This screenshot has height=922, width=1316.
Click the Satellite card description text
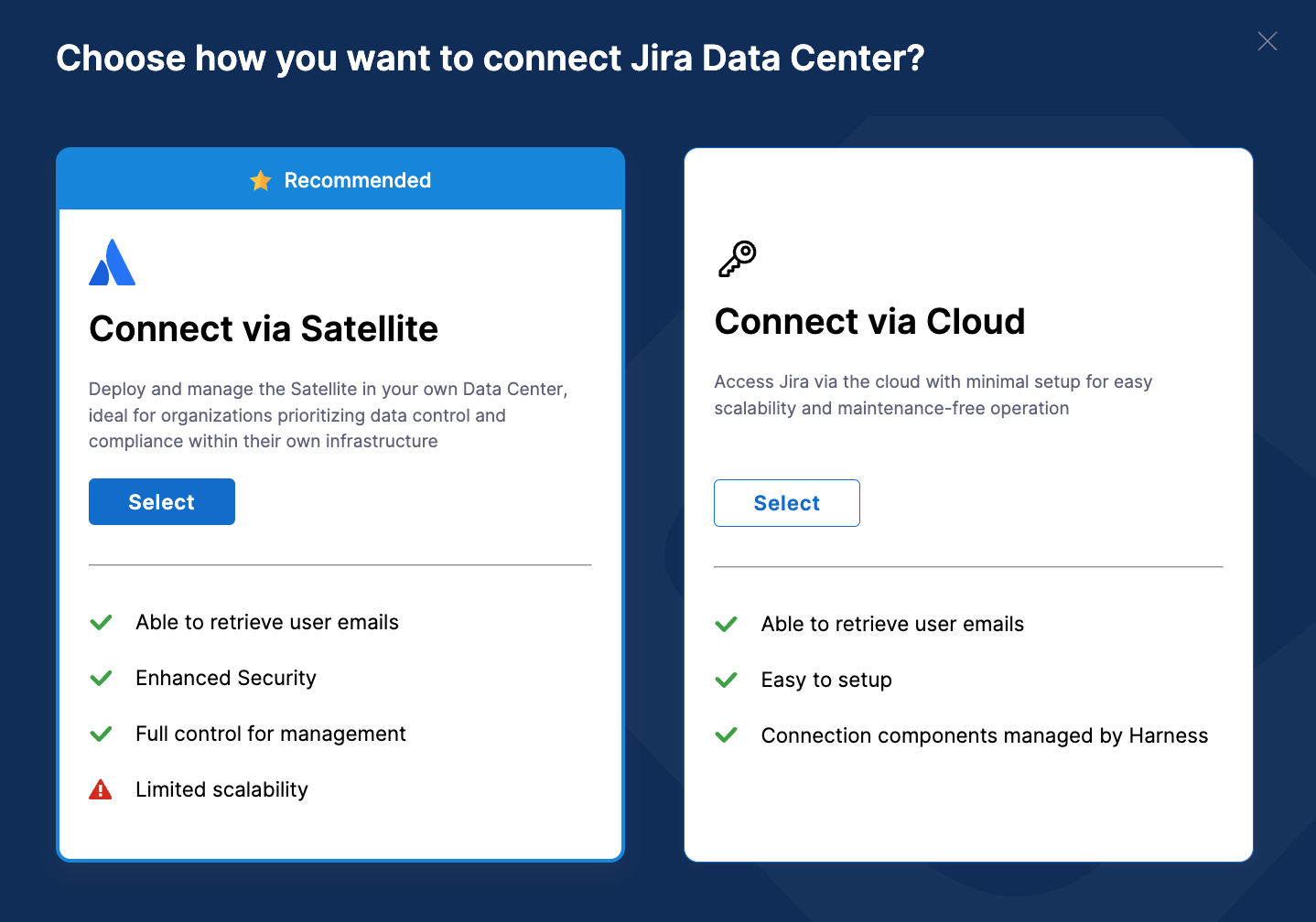[x=328, y=415]
